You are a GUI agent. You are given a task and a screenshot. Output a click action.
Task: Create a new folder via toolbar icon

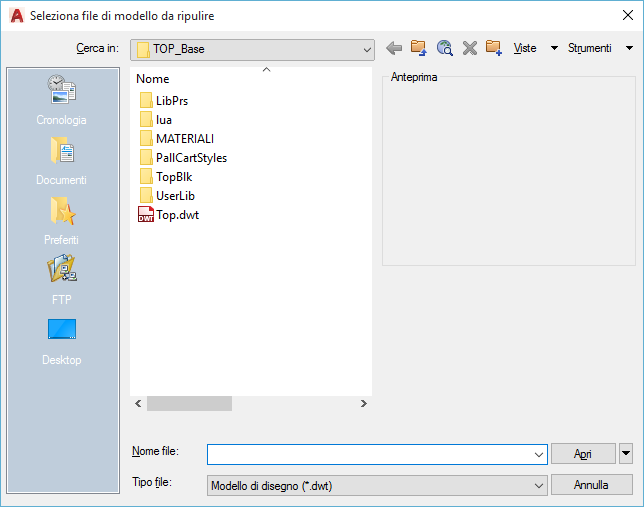tap(494, 48)
